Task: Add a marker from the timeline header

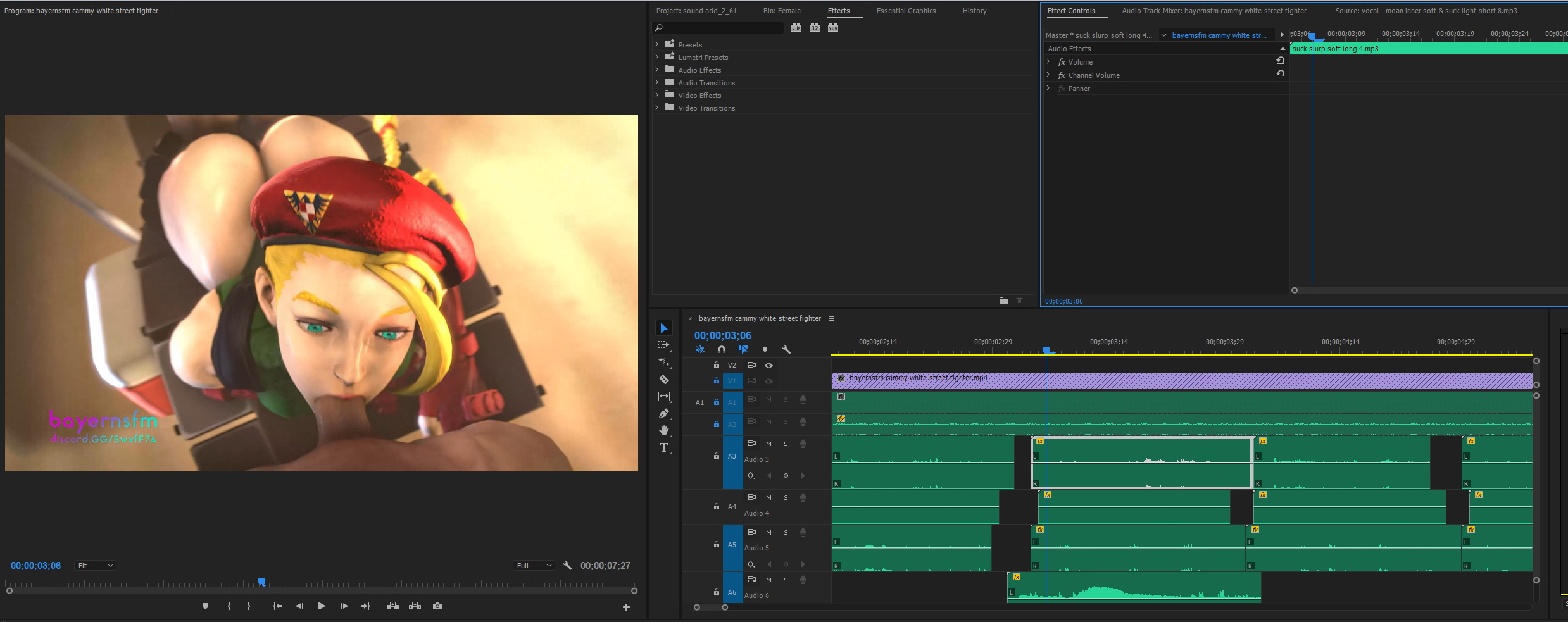Action: (765, 349)
